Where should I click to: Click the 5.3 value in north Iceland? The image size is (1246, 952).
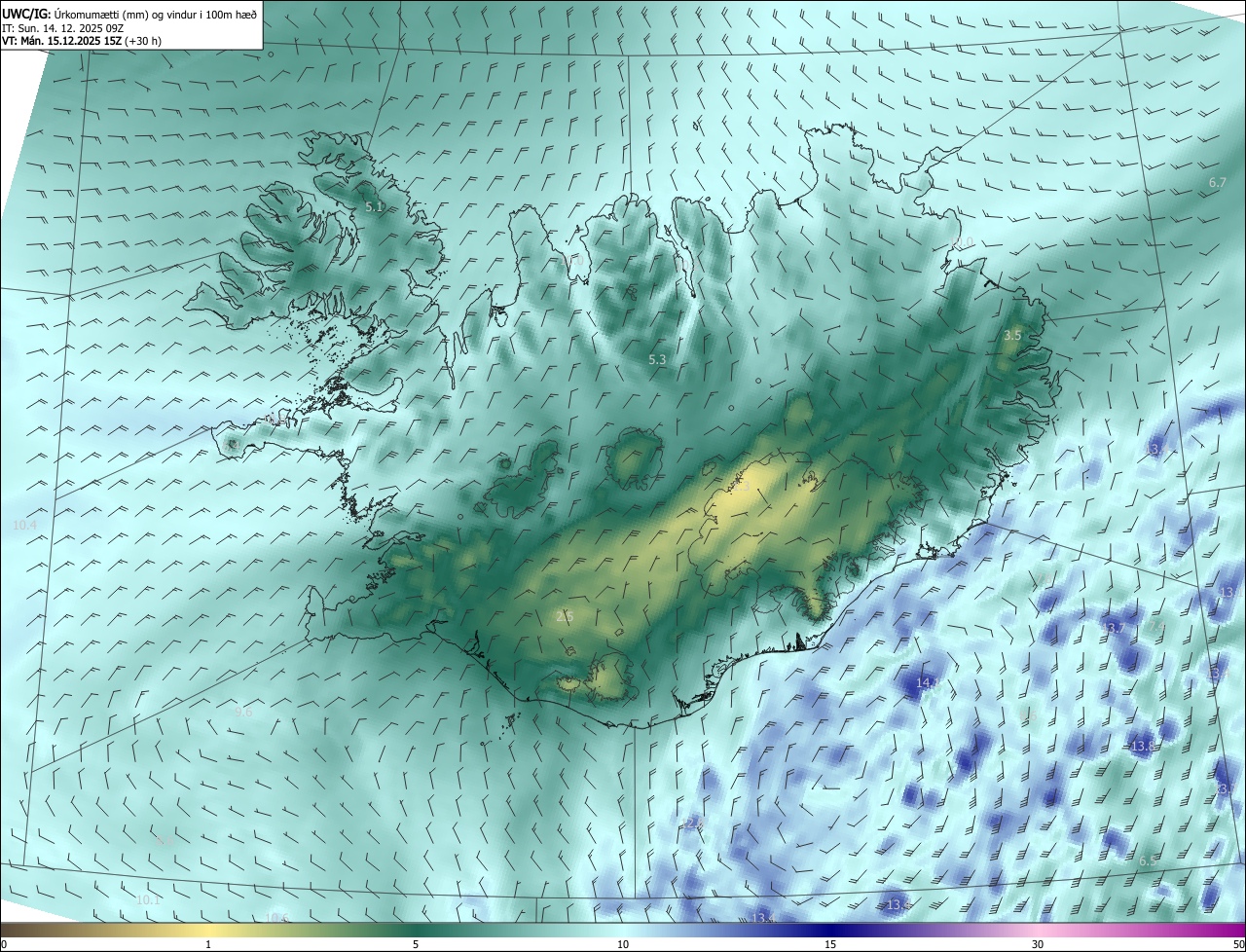(657, 360)
